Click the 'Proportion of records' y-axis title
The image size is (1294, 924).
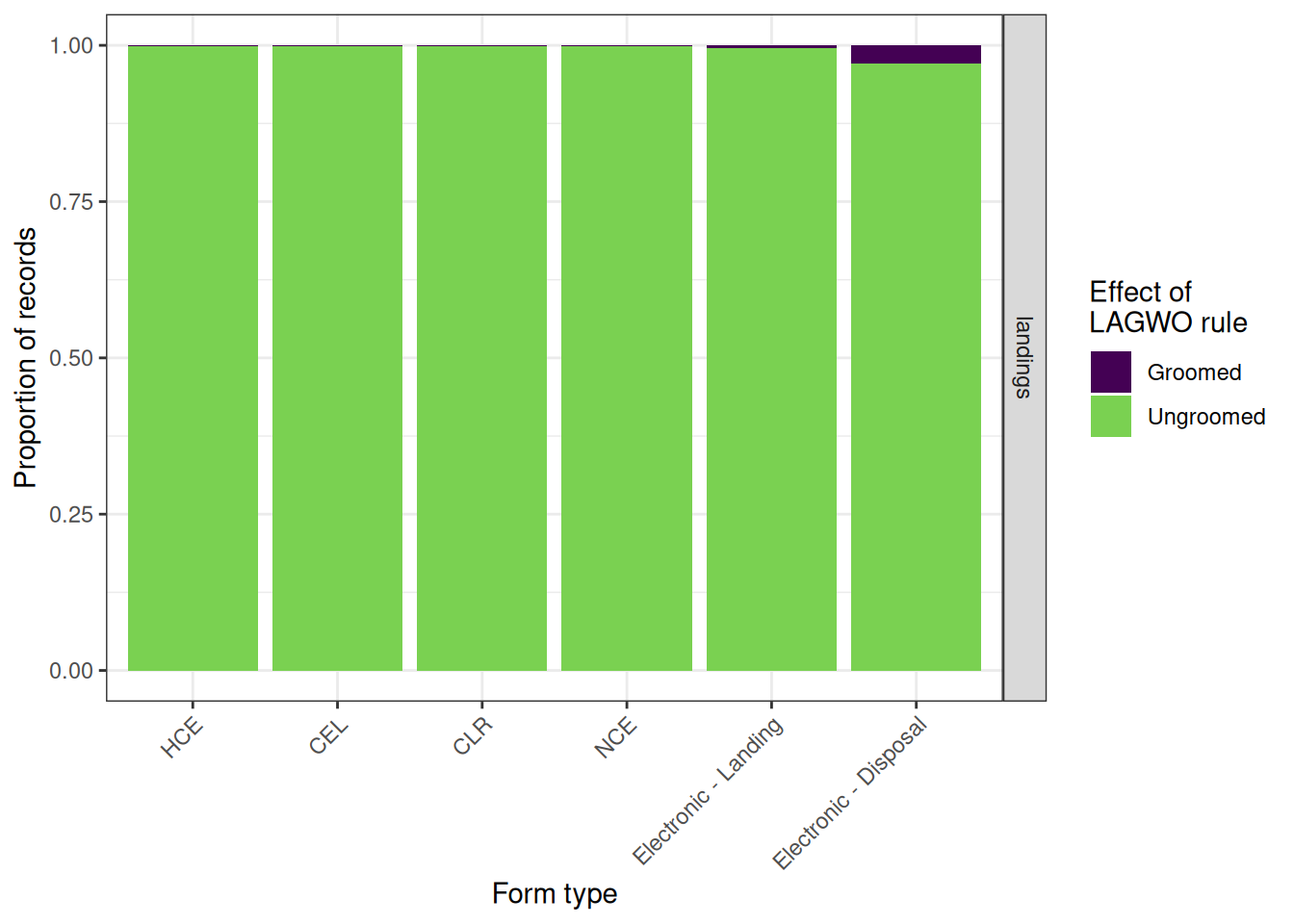click(x=25, y=358)
